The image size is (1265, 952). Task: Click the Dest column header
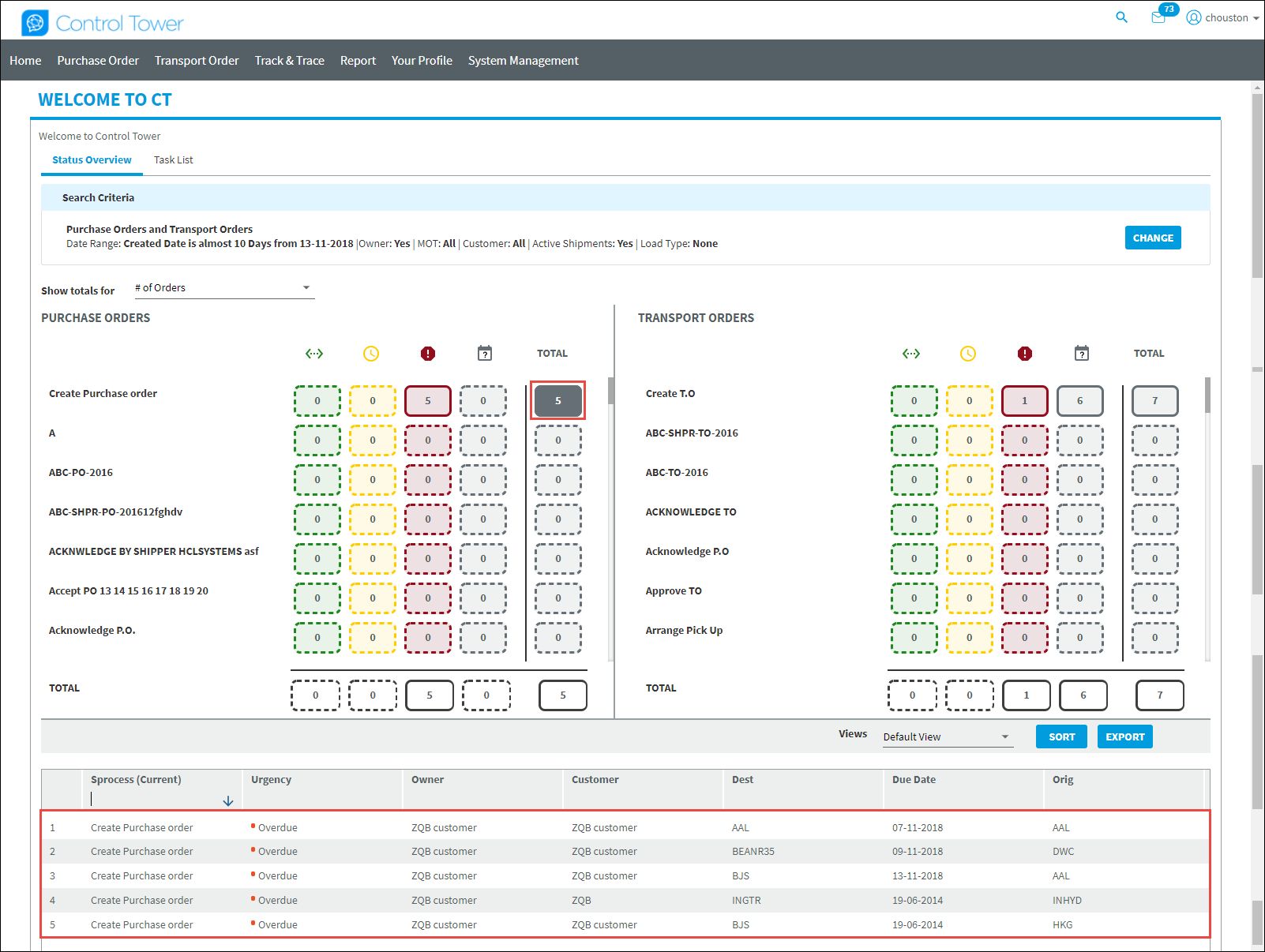click(742, 779)
